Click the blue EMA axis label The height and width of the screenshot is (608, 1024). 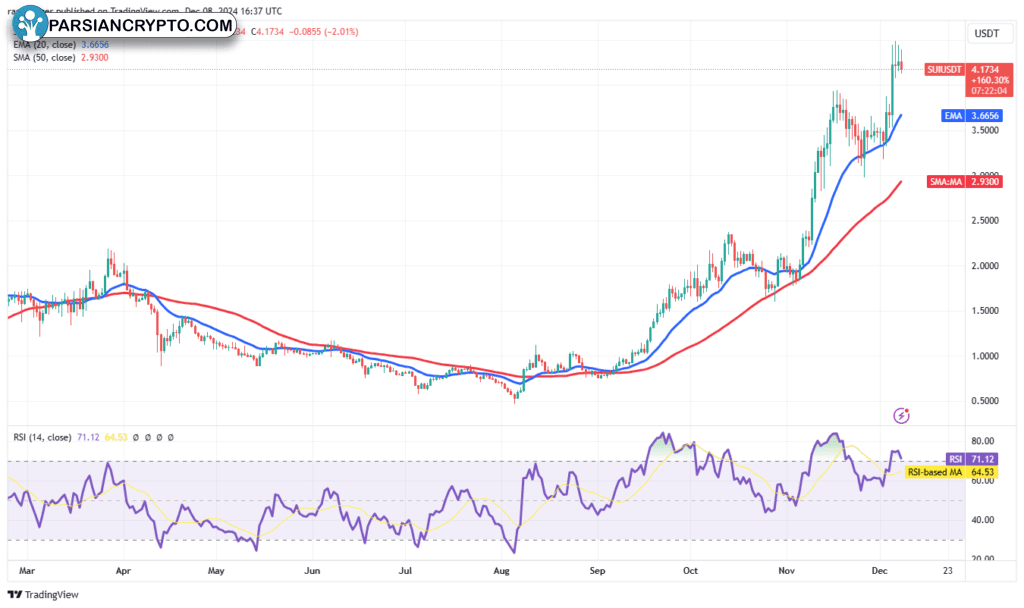[x=953, y=116]
